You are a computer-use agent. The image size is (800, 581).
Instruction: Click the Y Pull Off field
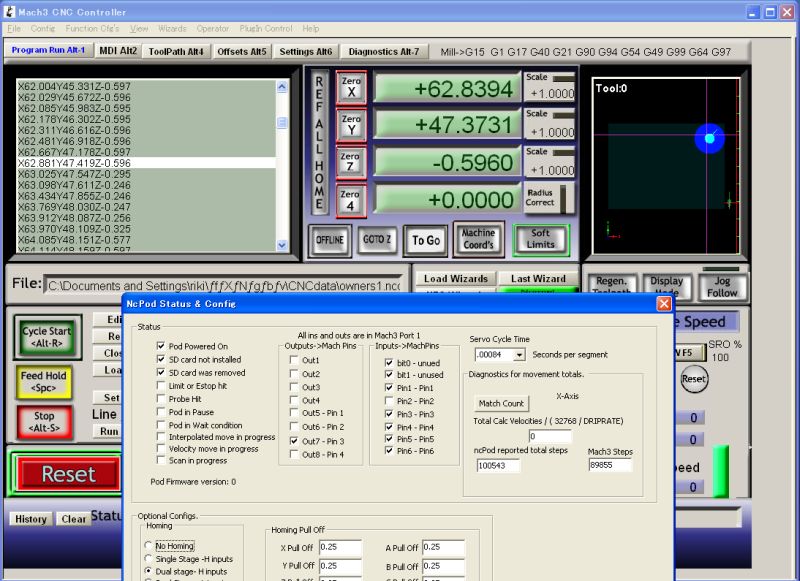click(340, 566)
